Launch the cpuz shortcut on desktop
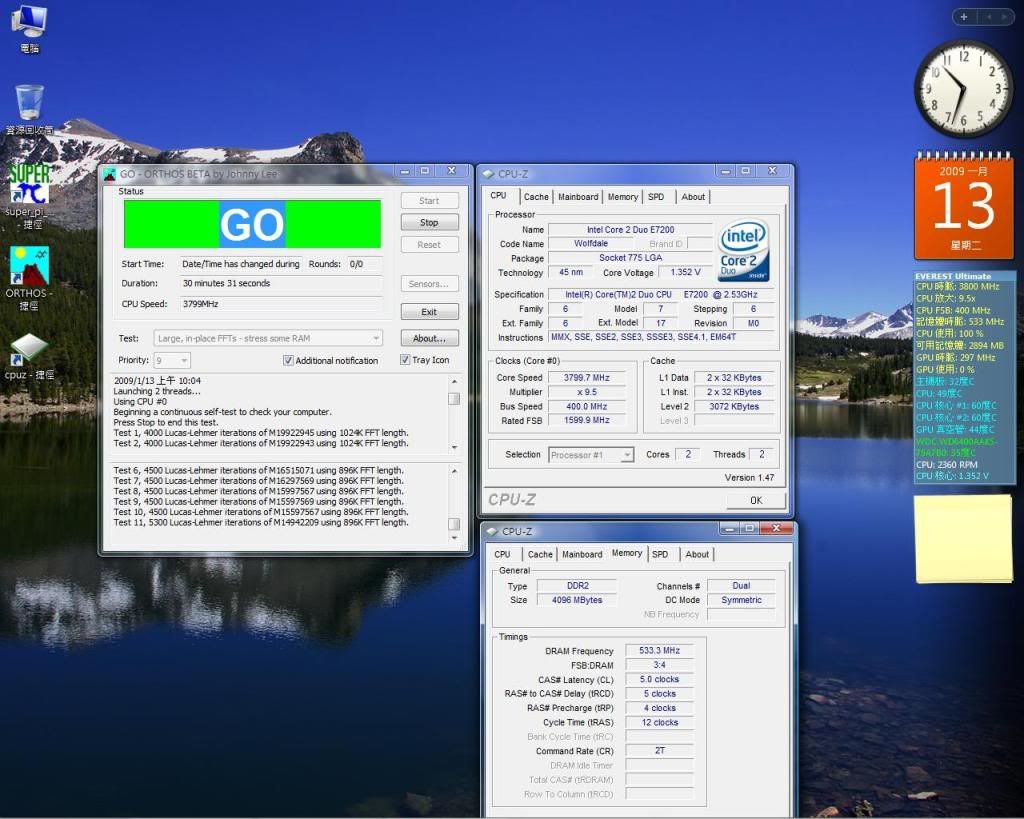 (x=29, y=357)
